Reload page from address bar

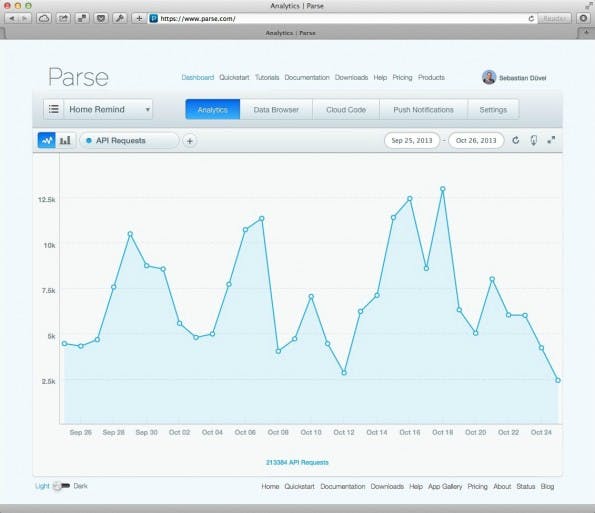click(531, 18)
